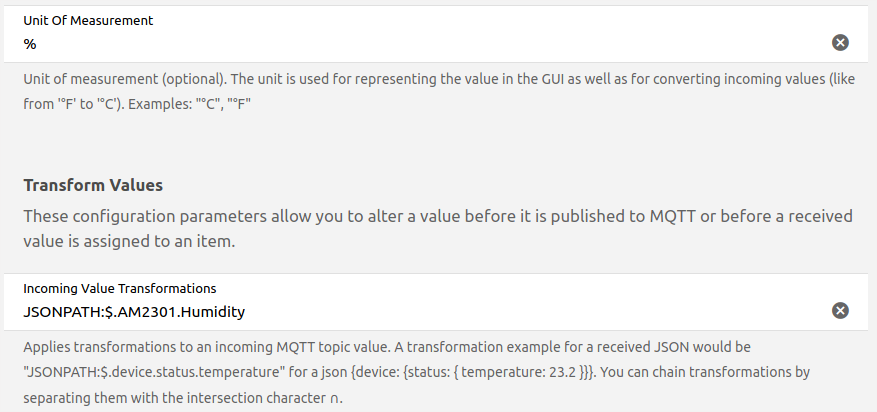877x412 pixels.
Task: Click the % value in unit field
Action: coord(30,43)
